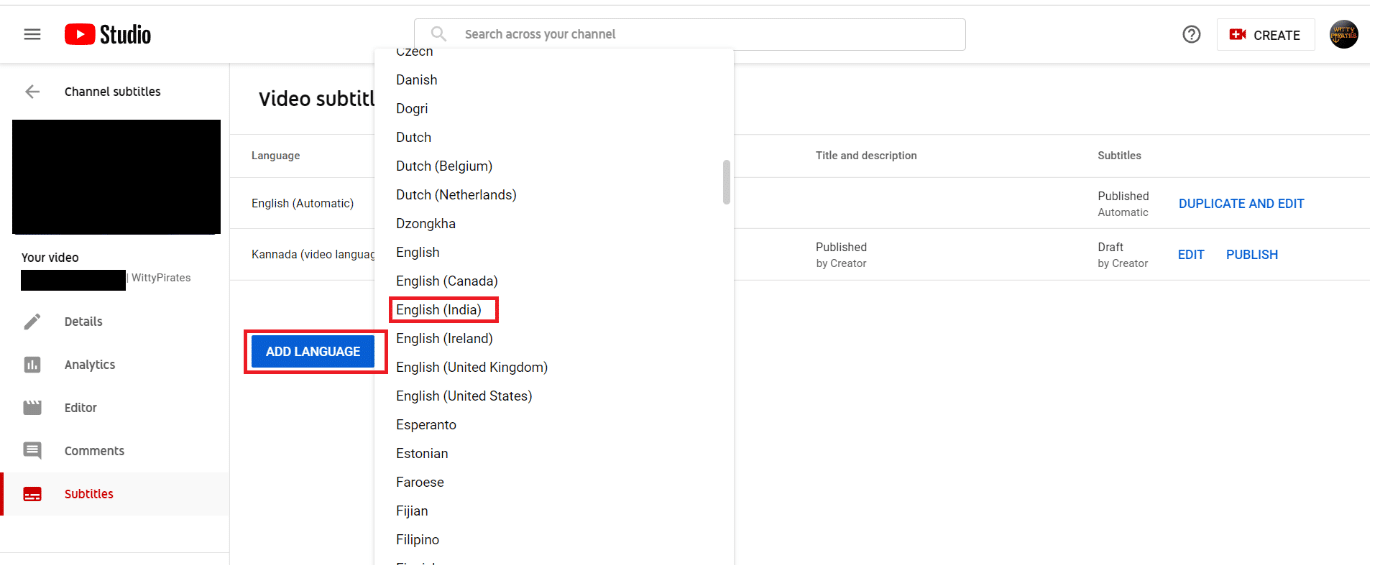Click the language list scrollbar thumb
This screenshot has height=565, width=1380.
(x=726, y=182)
